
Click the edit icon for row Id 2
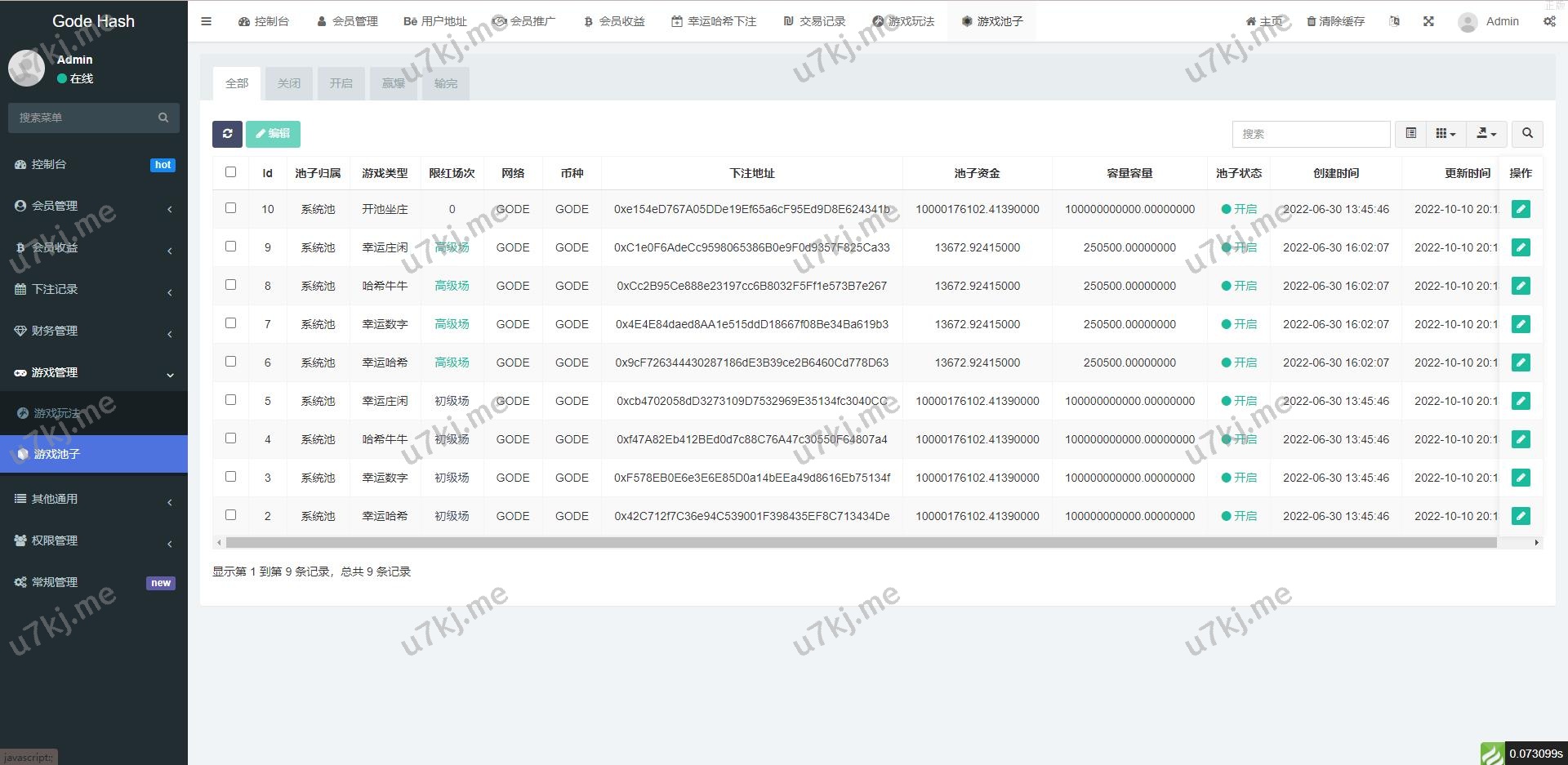click(x=1520, y=516)
